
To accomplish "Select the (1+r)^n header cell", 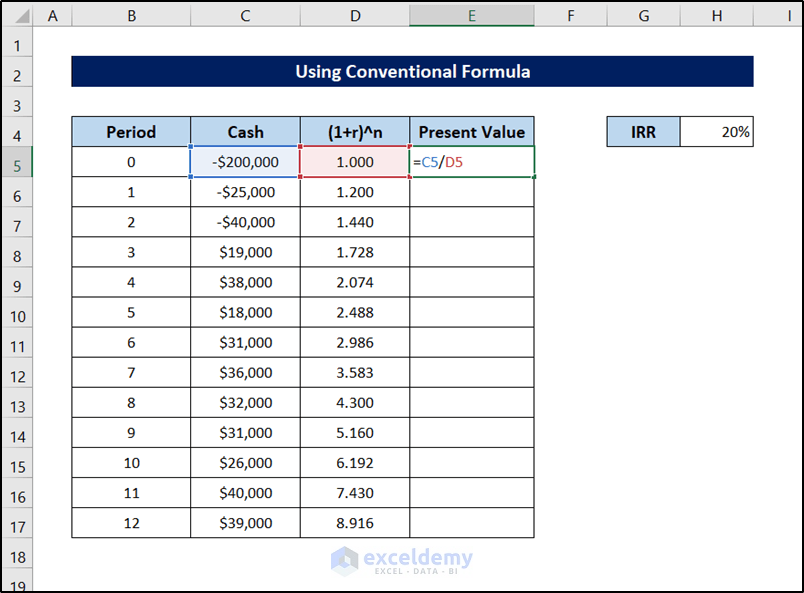I will (x=355, y=132).
